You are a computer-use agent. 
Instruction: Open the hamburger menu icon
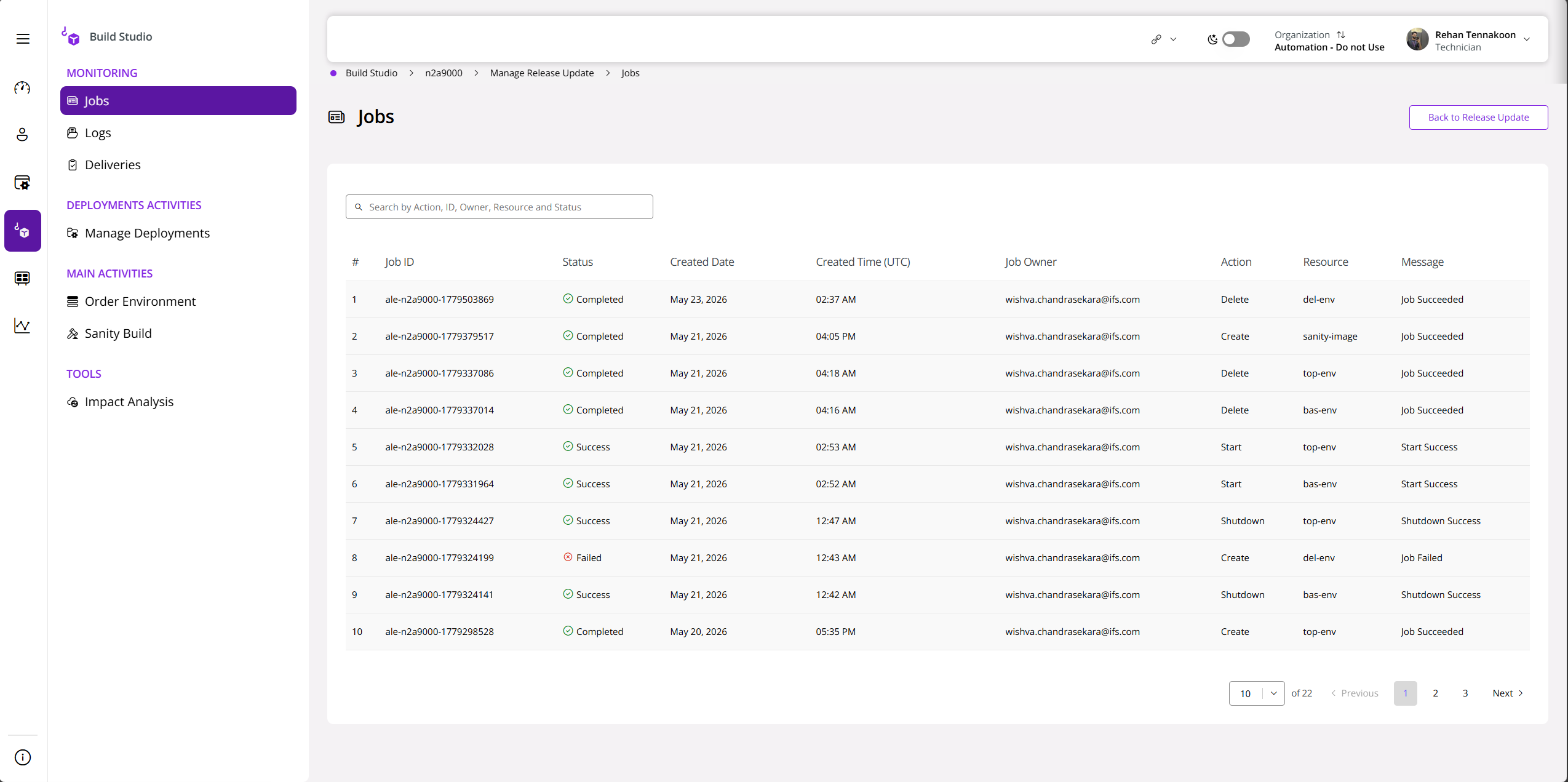pyautogui.click(x=23, y=39)
